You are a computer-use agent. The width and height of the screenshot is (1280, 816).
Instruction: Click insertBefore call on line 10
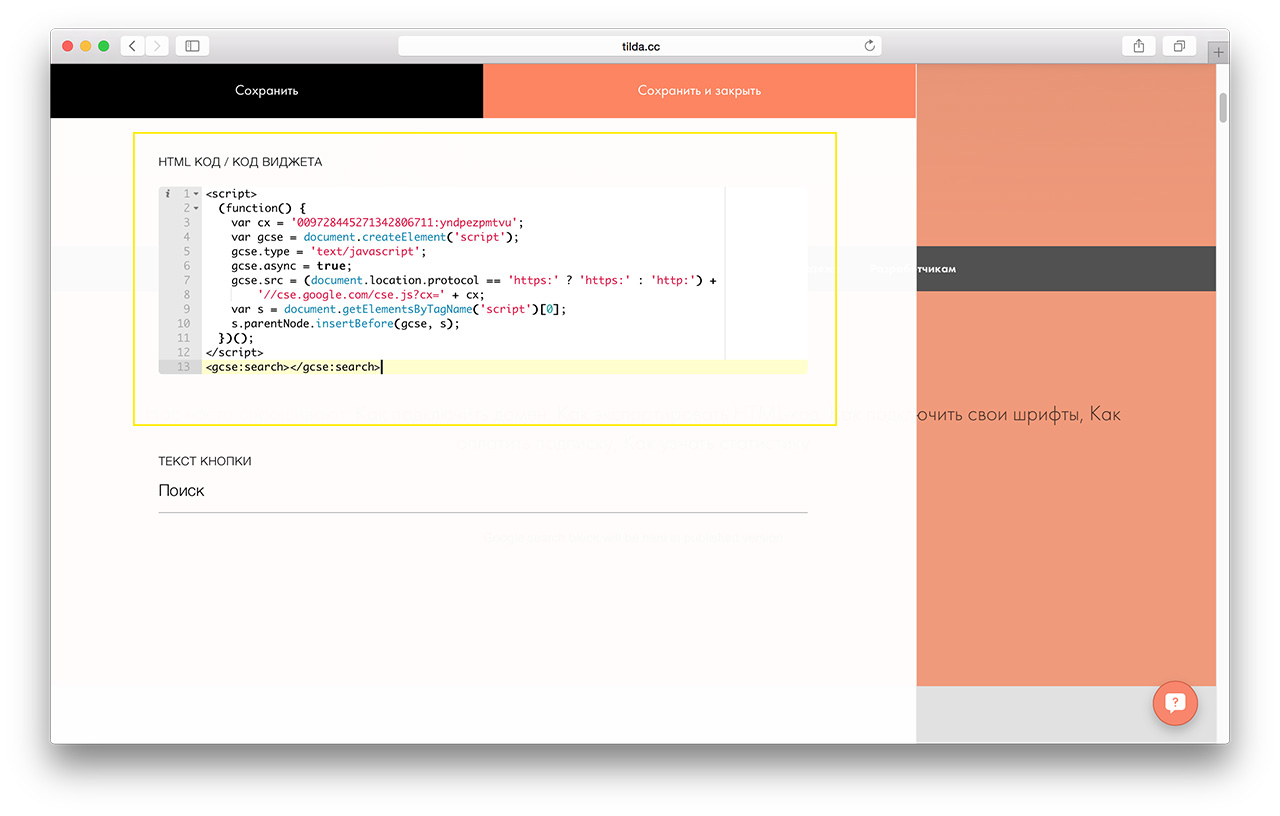[355, 324]
